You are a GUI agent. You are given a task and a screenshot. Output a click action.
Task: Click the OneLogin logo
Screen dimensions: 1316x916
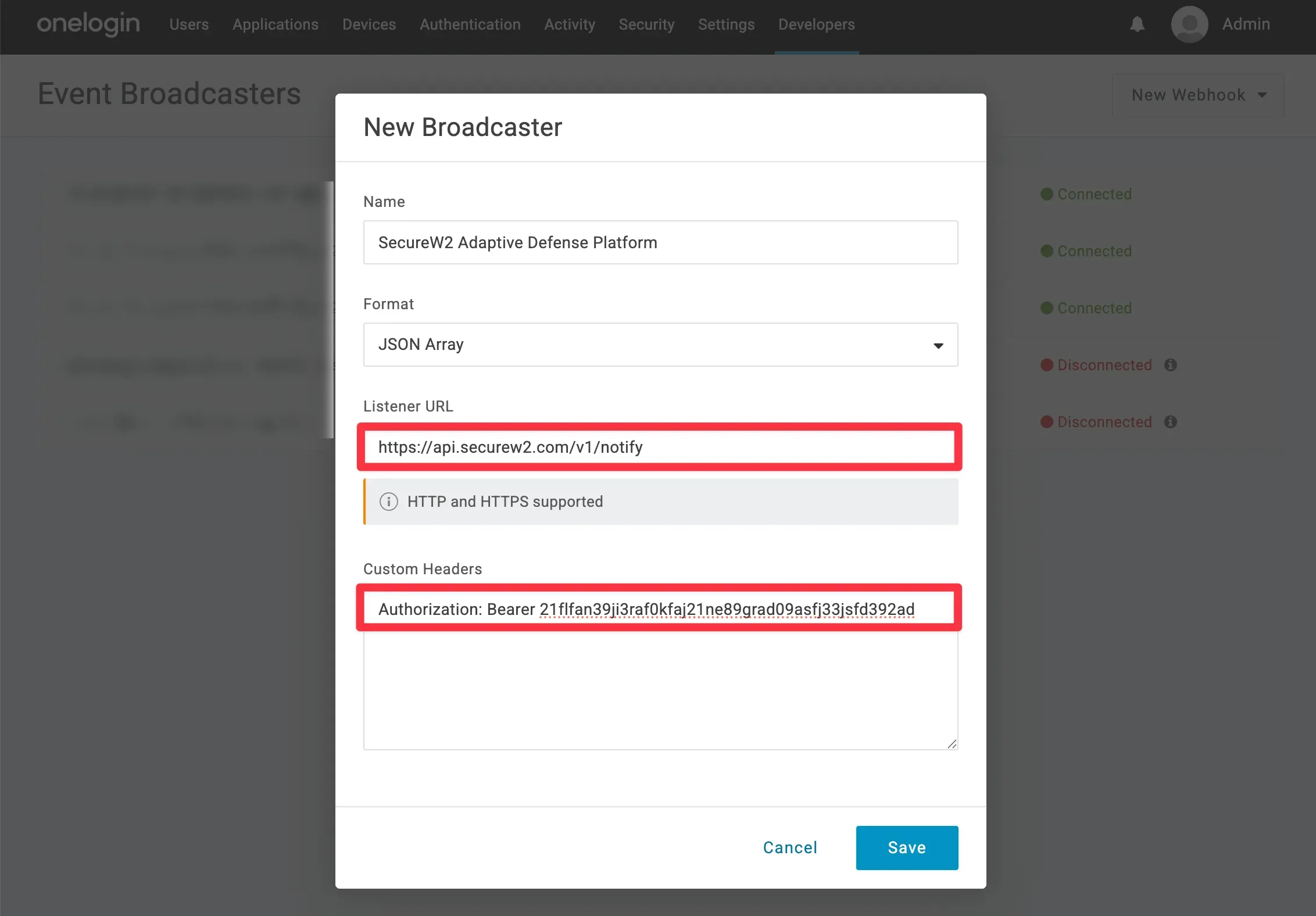[x=88, y=24]
